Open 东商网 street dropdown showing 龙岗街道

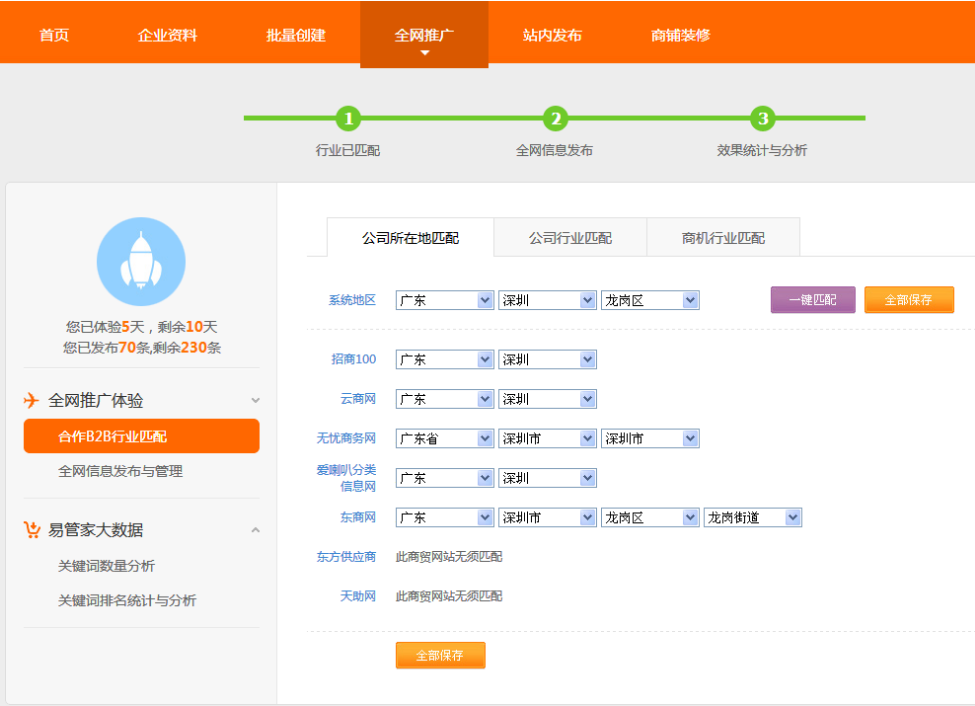click(752, 517)
